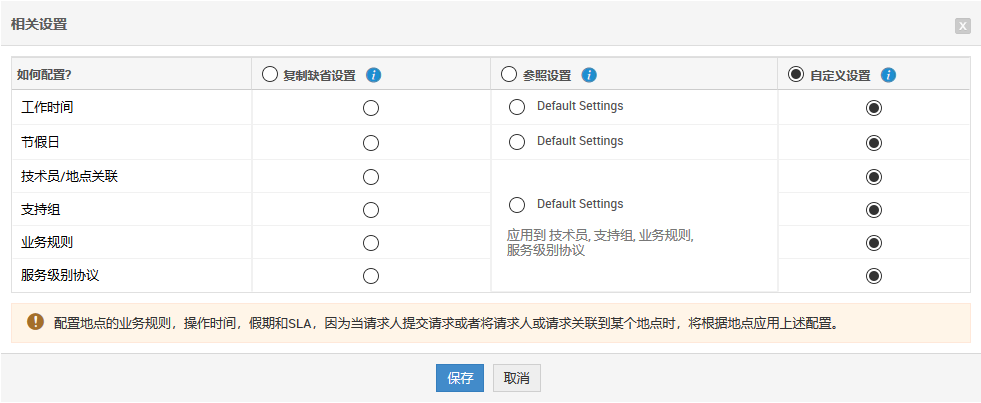Close the 相关设置 dialog with X

coord(962,26)
